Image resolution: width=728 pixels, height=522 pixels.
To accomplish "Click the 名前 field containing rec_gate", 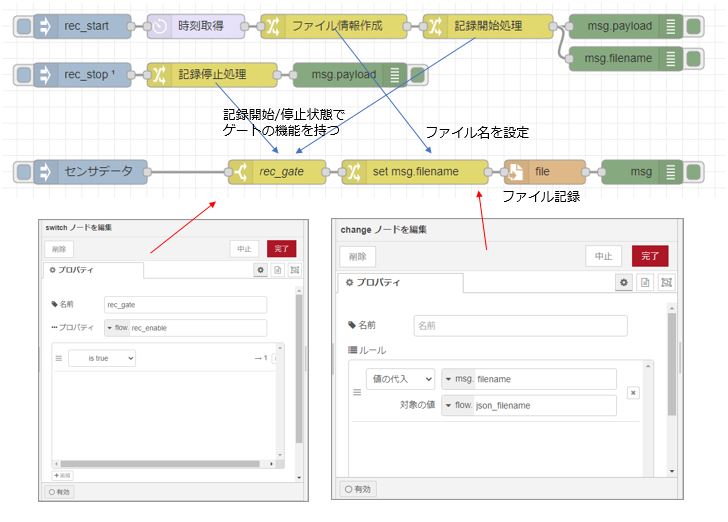I will click(185, 305).
